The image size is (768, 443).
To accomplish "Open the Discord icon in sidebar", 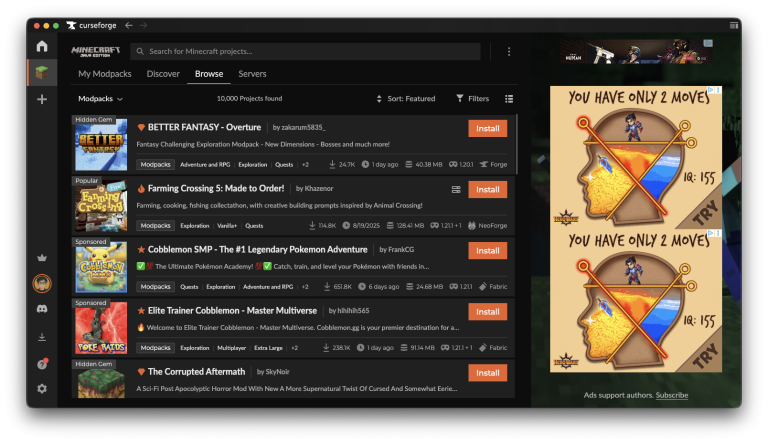I will [x=42, y=309].
